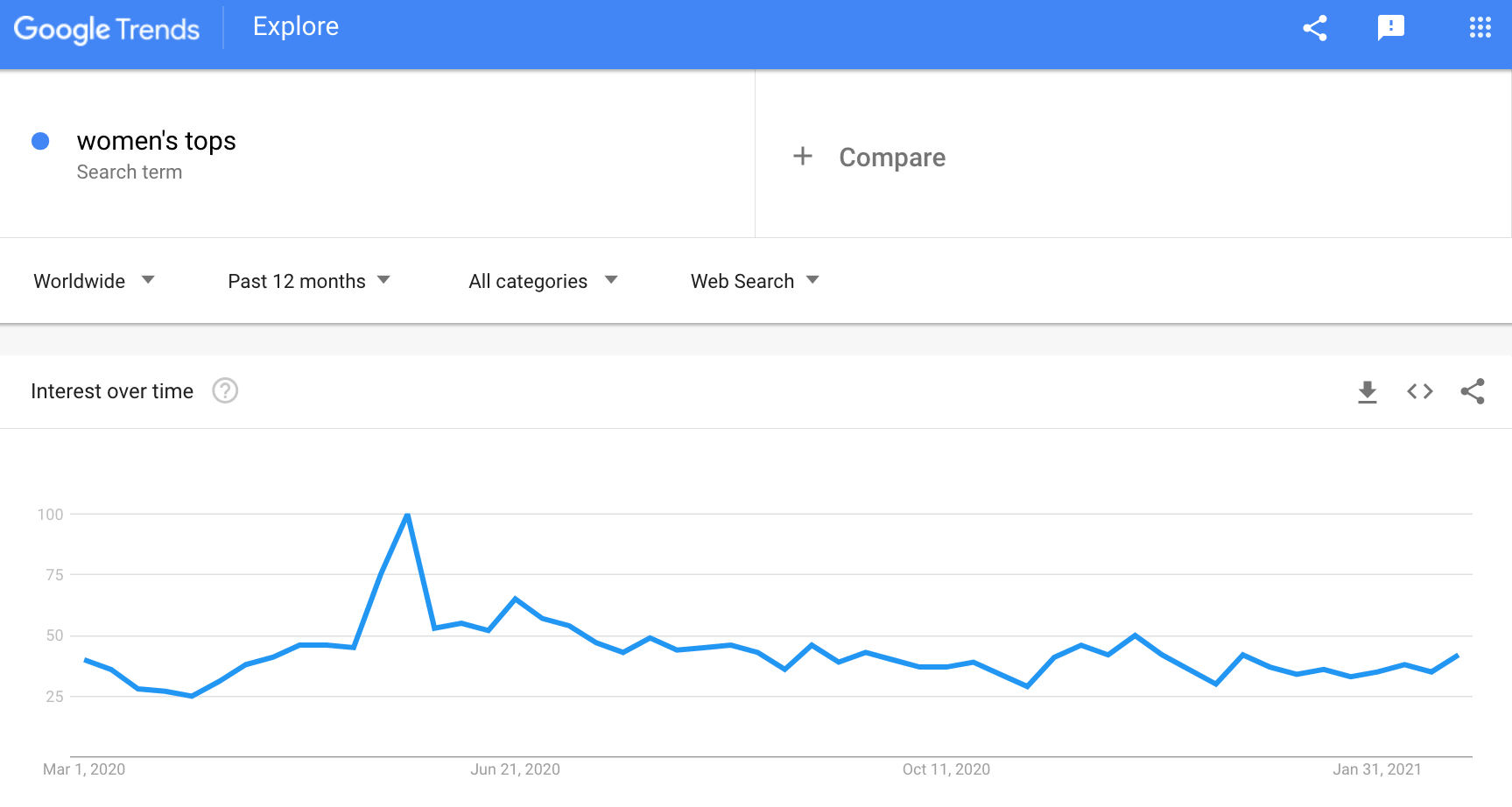Open the Past 12 months dropdown
The height and width of the screenshot is (807, 1512).
coord(309,281)
